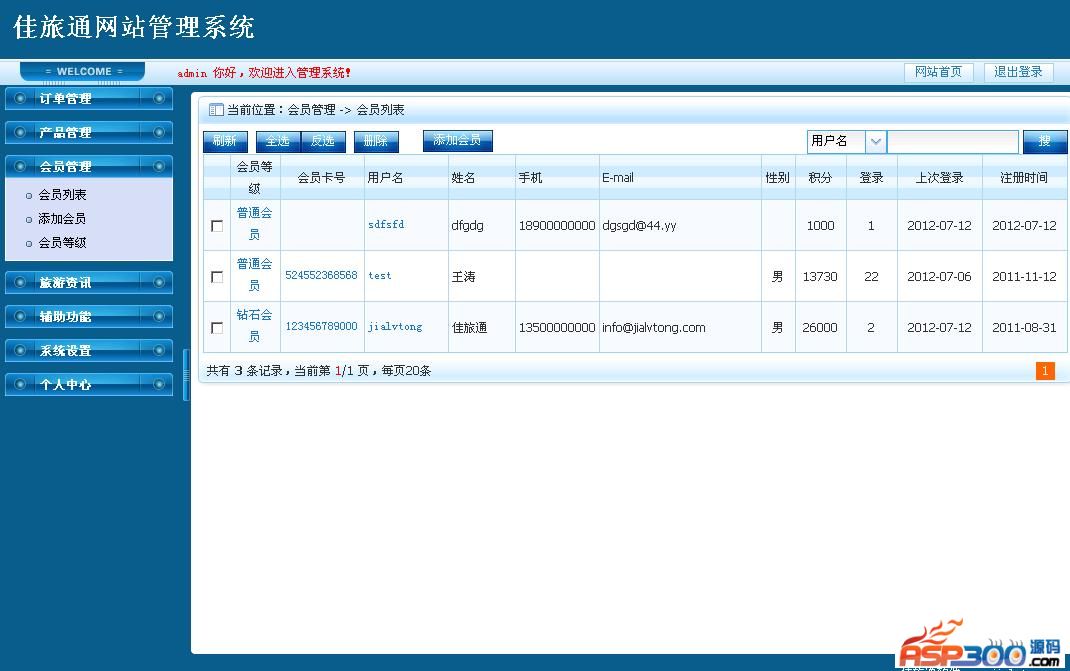This screenshot has width=1070, height=671.
Task: Click 普通会员 link in sdfsfd row
Action: pos(255,224)
